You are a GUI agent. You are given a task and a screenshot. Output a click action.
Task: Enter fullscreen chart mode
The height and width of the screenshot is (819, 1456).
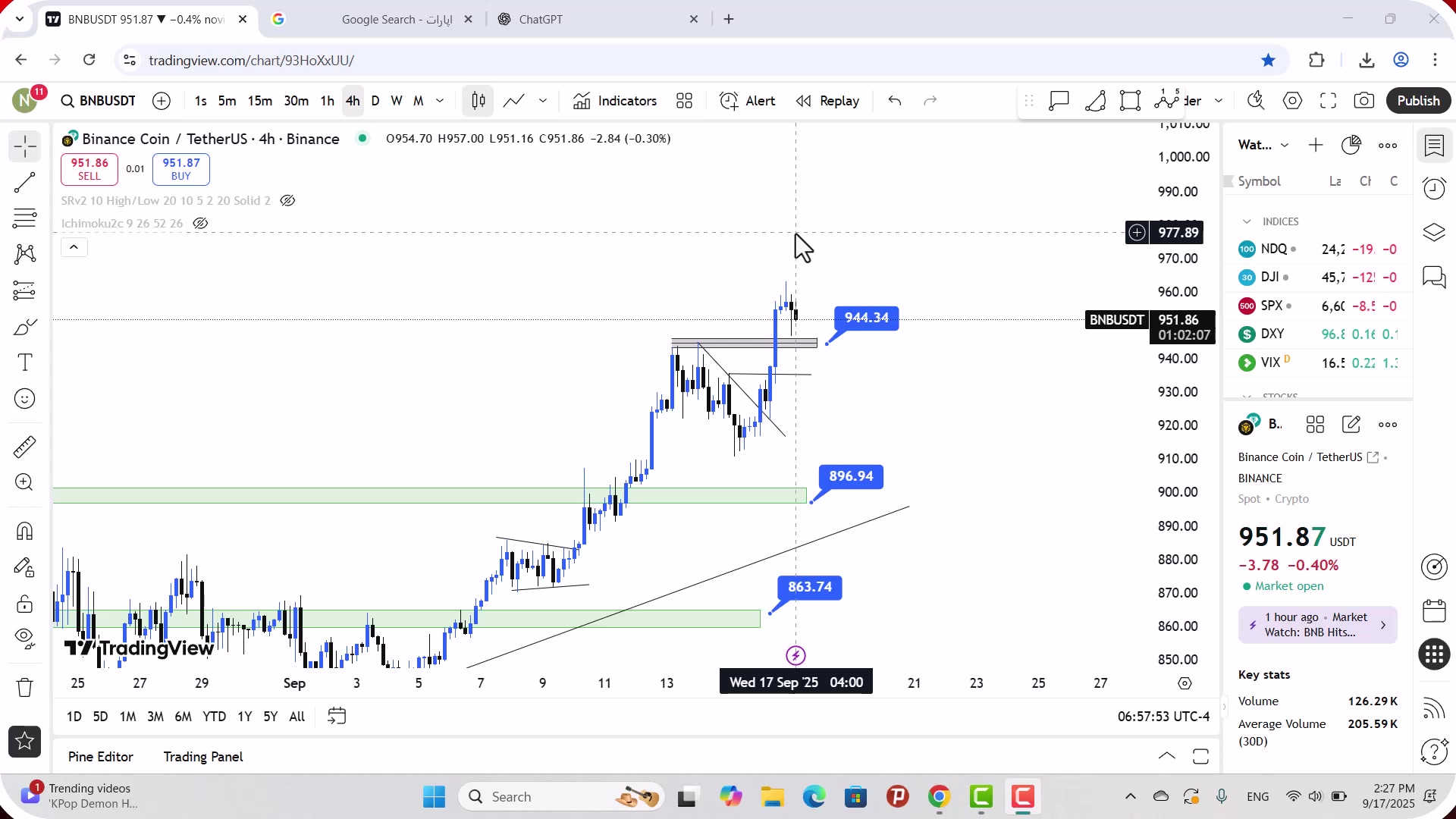(x=1329, y=101)
